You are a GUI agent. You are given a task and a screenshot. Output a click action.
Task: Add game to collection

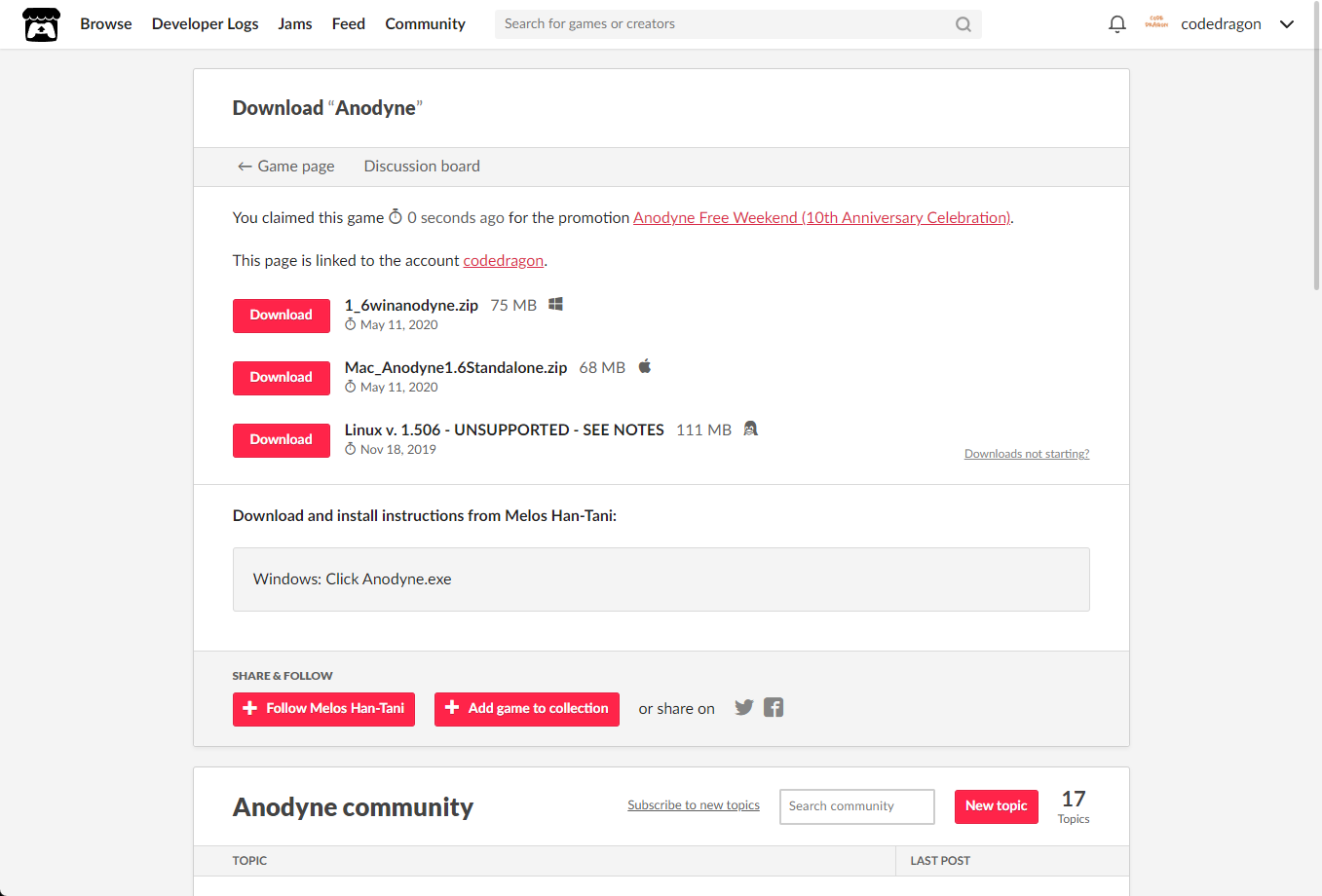pyautogui.click(x=527, y=709)
